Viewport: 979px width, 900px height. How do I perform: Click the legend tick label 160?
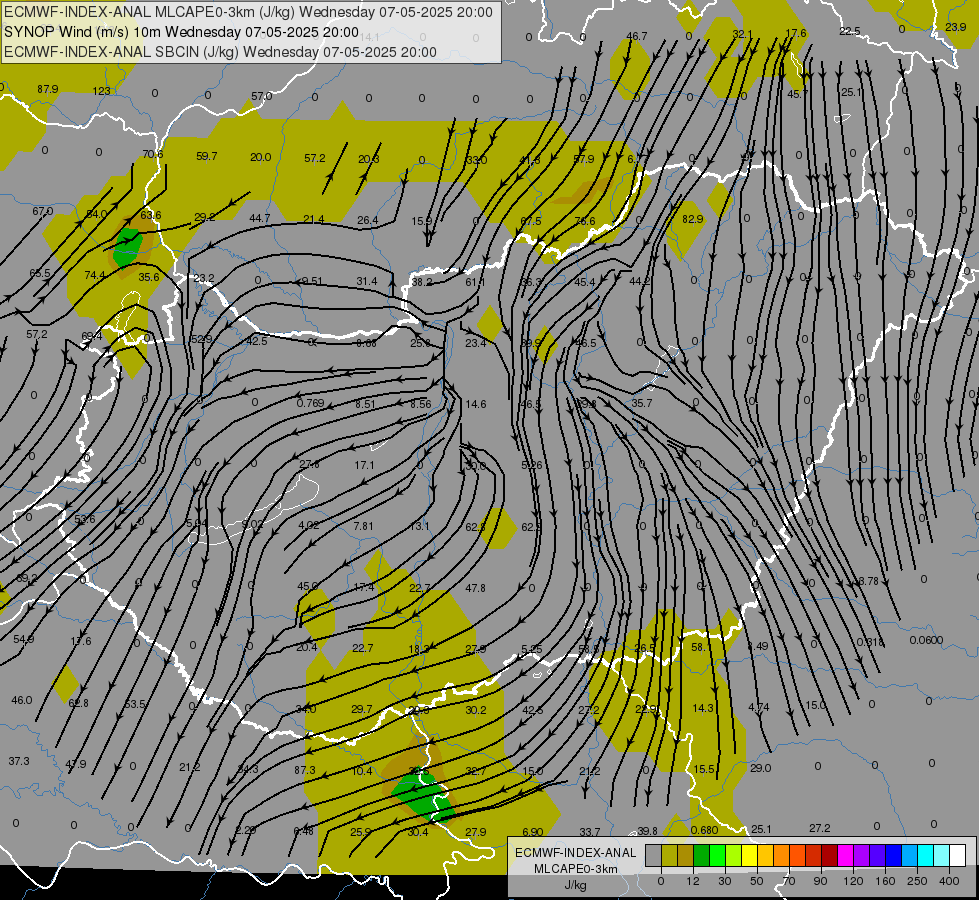click(x=885, y=881)
